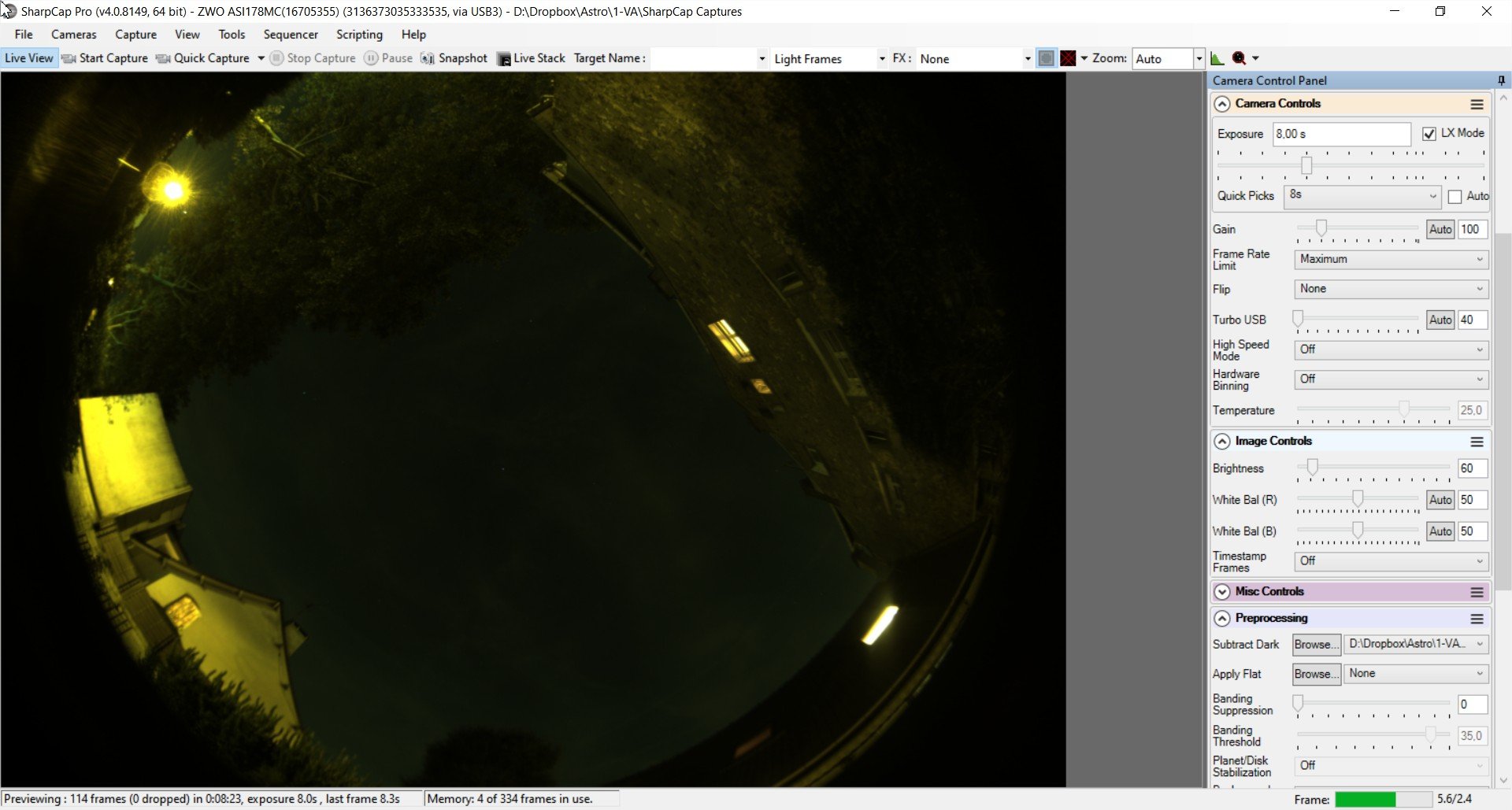Toggle the White Bal (R) Auto button
Viewport: 1512px width, 810px height.
click(x=1440, y=500)
